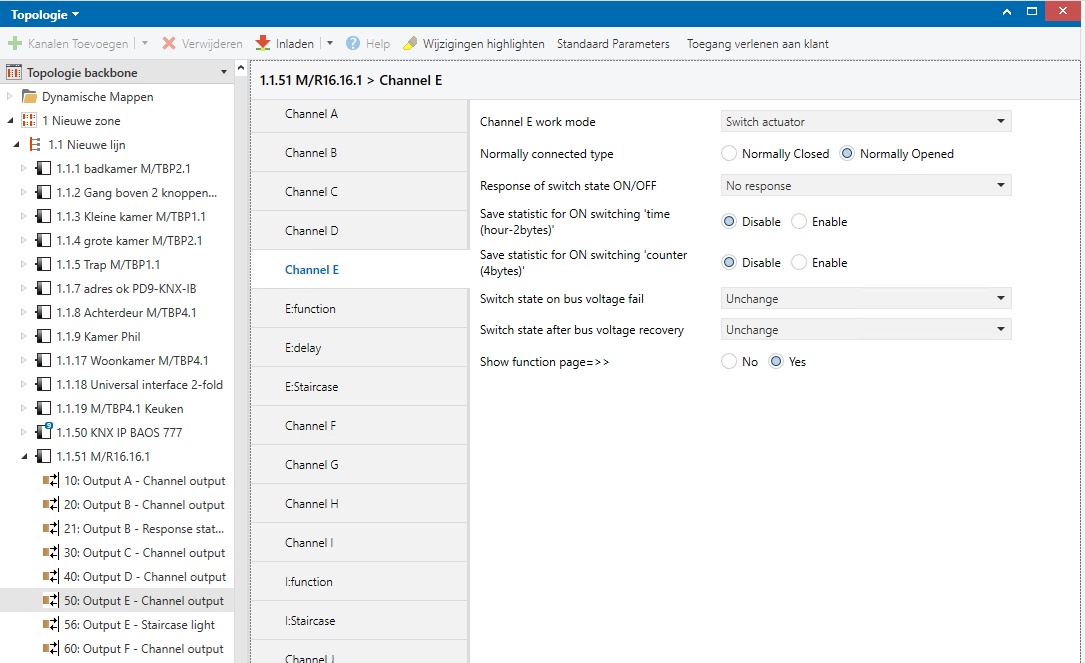Enable ON switching time statistic
The width and height of the screenshot is (1085, 663).
coord(799,222)
